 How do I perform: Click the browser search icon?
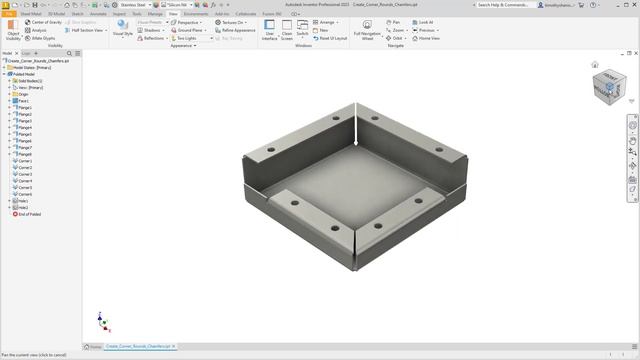pyautogui.click(x=69, y=53)
